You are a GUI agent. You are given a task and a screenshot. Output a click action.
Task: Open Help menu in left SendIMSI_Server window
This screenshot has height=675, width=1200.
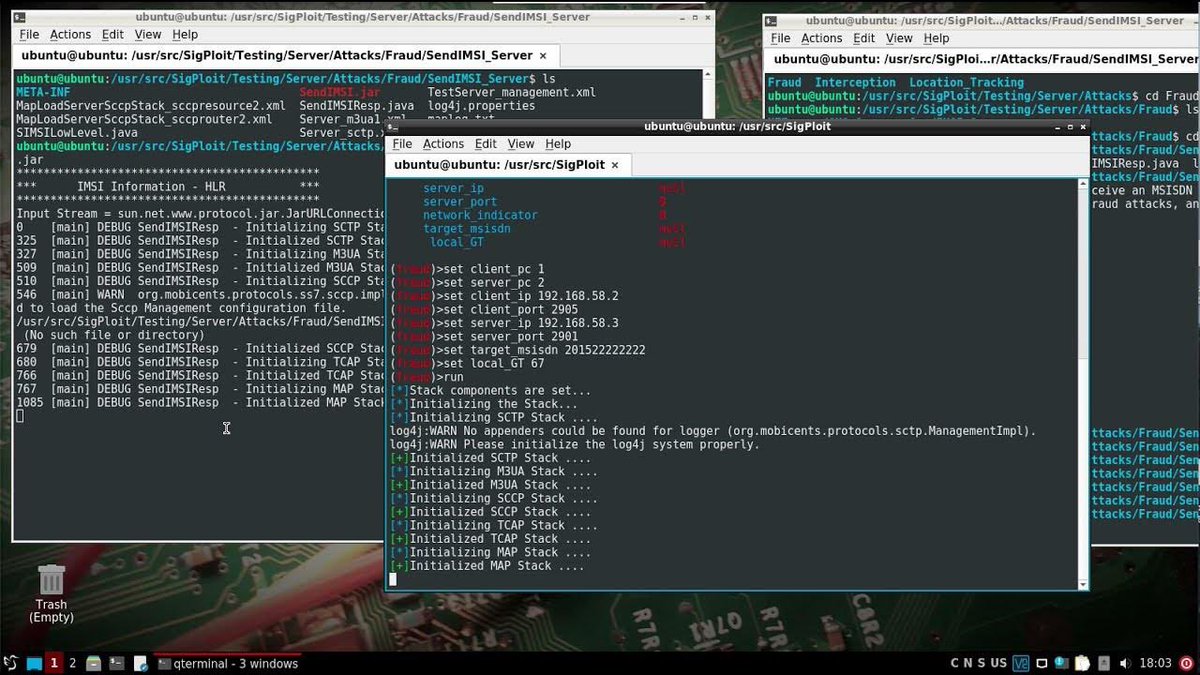tap(185, 35)
